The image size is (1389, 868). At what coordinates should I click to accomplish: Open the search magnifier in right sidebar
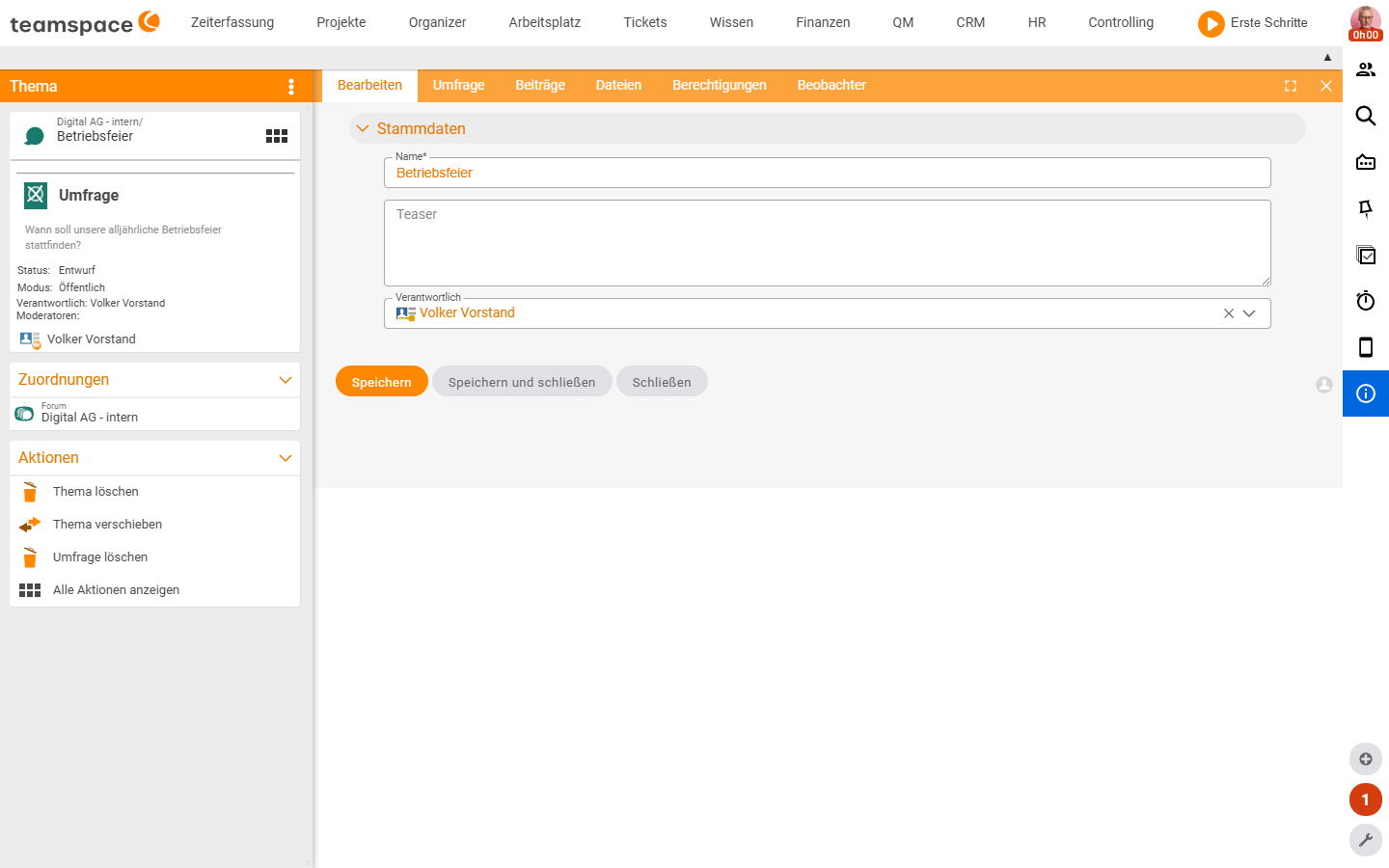click(1366, 116)
